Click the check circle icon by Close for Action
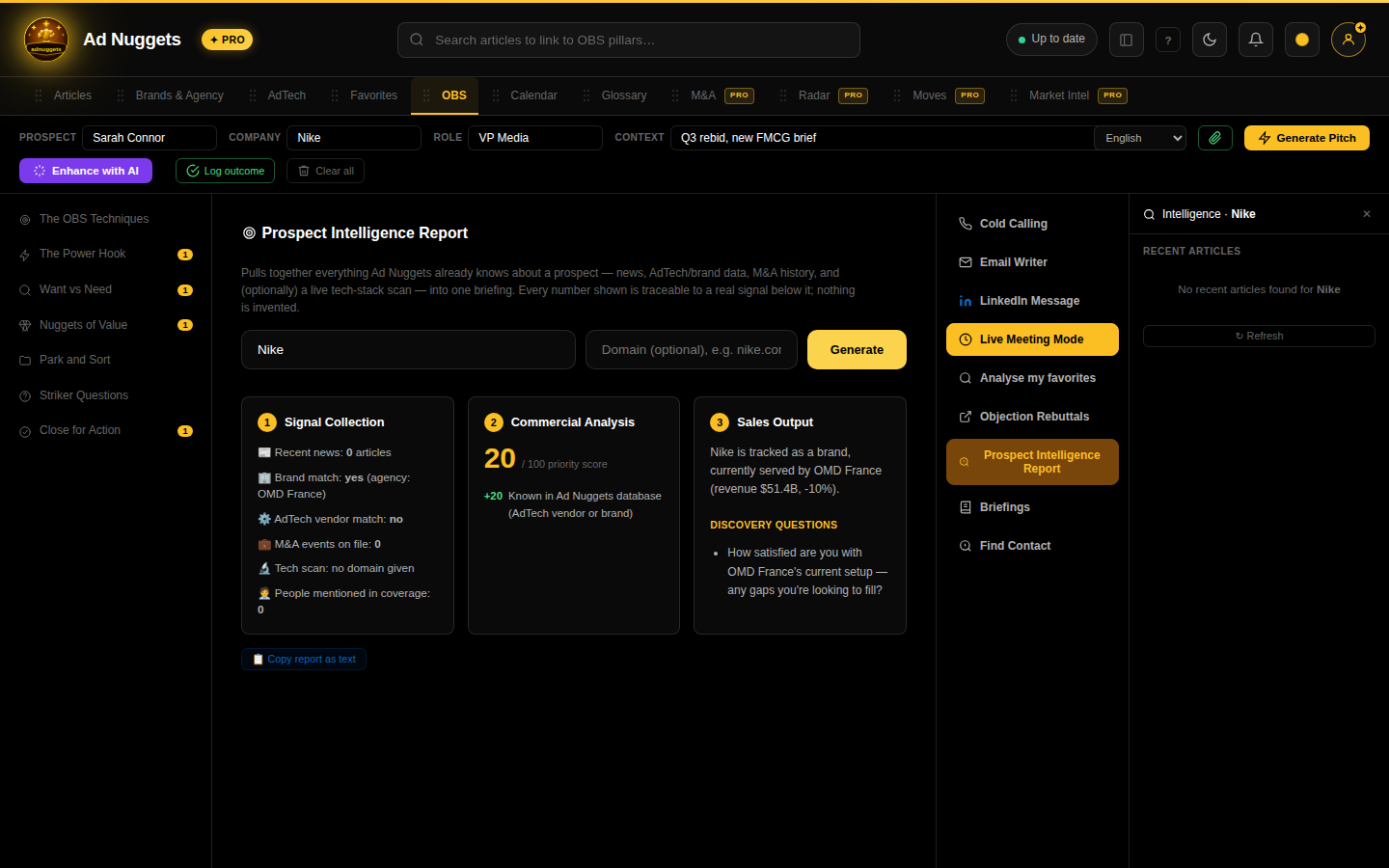1389x868 pixels. click(25, 431)
